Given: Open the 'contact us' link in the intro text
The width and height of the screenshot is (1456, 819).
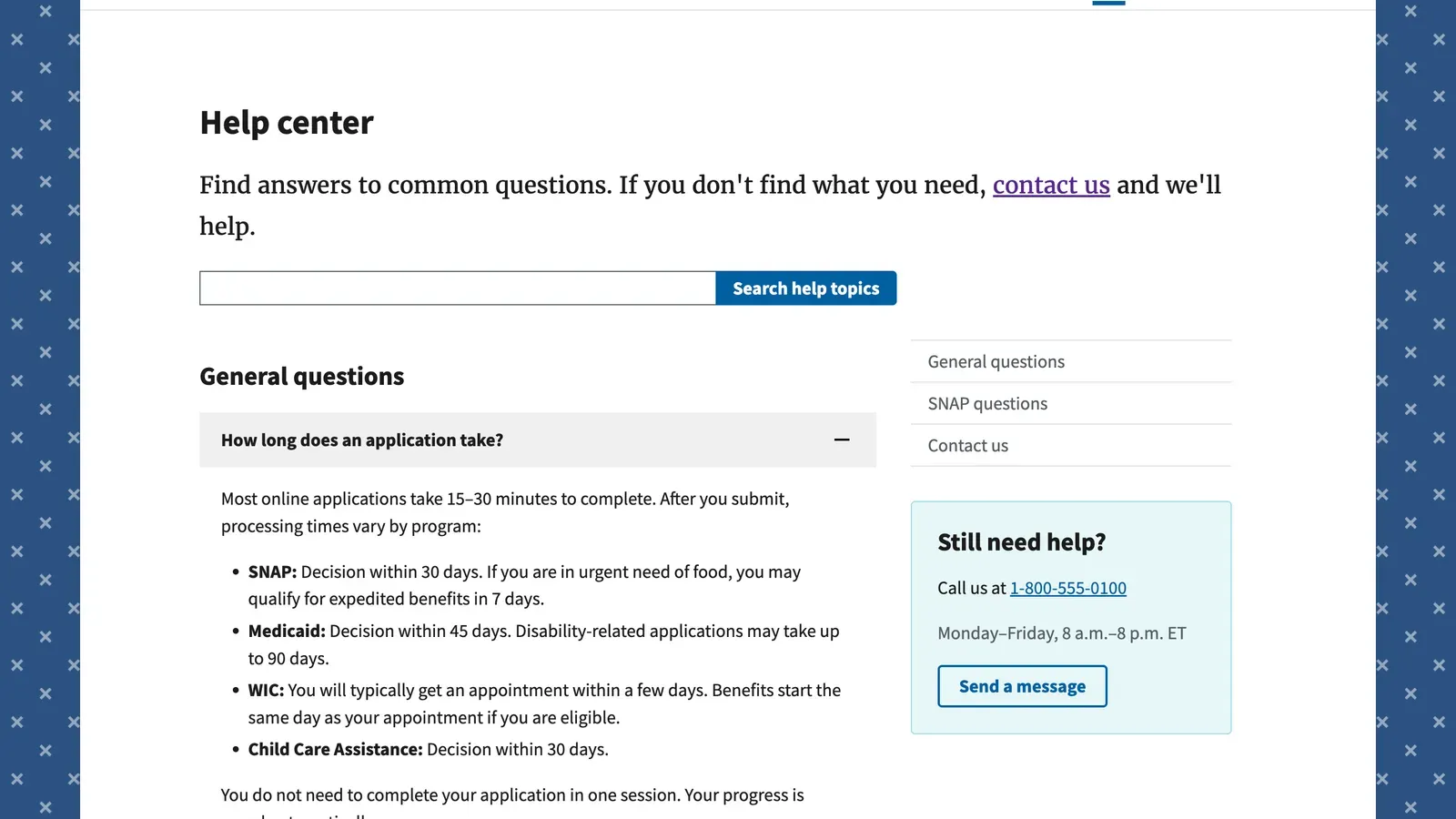Looking at the screenshot, I should click(1051, 185).
